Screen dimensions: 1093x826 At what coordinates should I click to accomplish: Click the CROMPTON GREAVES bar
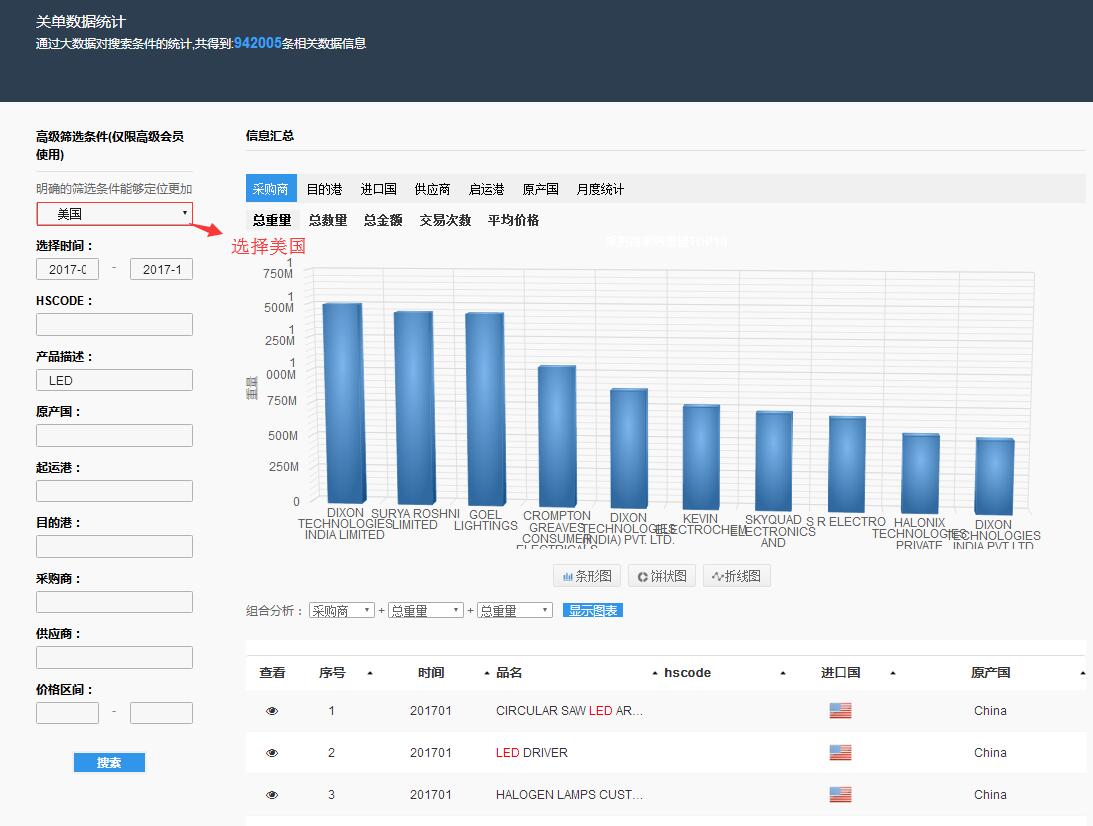coord(558,436)
